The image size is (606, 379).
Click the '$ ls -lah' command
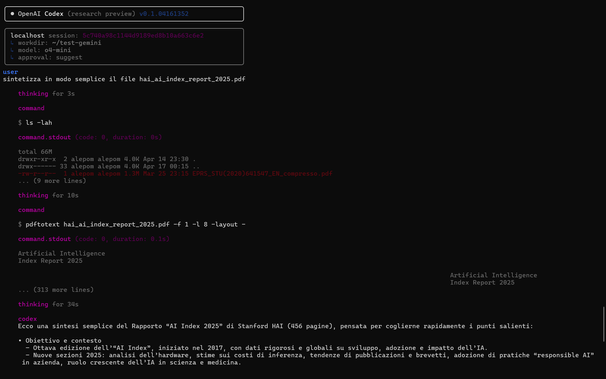click(35, 123)
